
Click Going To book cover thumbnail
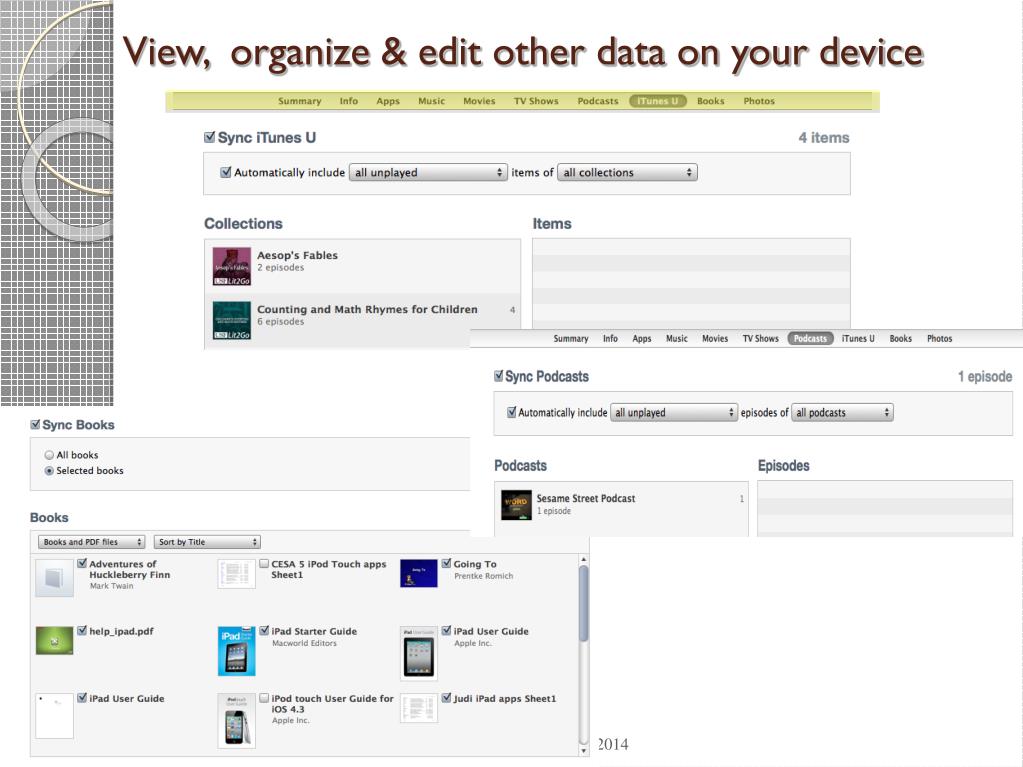(x=418, y=573)
